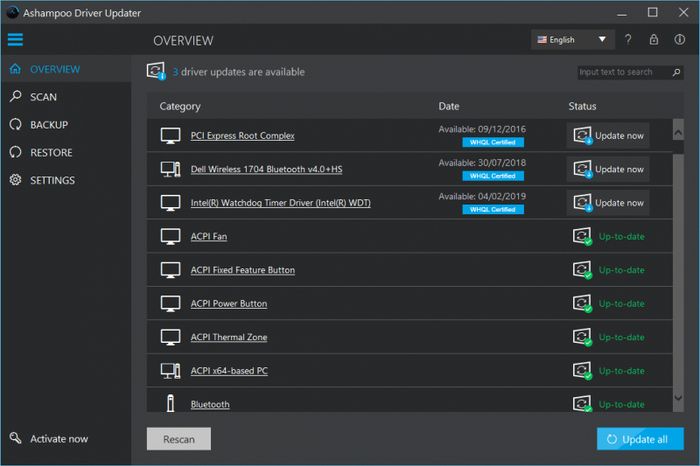This screenshot has height=466, width=700.
Task: Open ACPI Fixed Feature Button link
Action: (x=242, y=270)
